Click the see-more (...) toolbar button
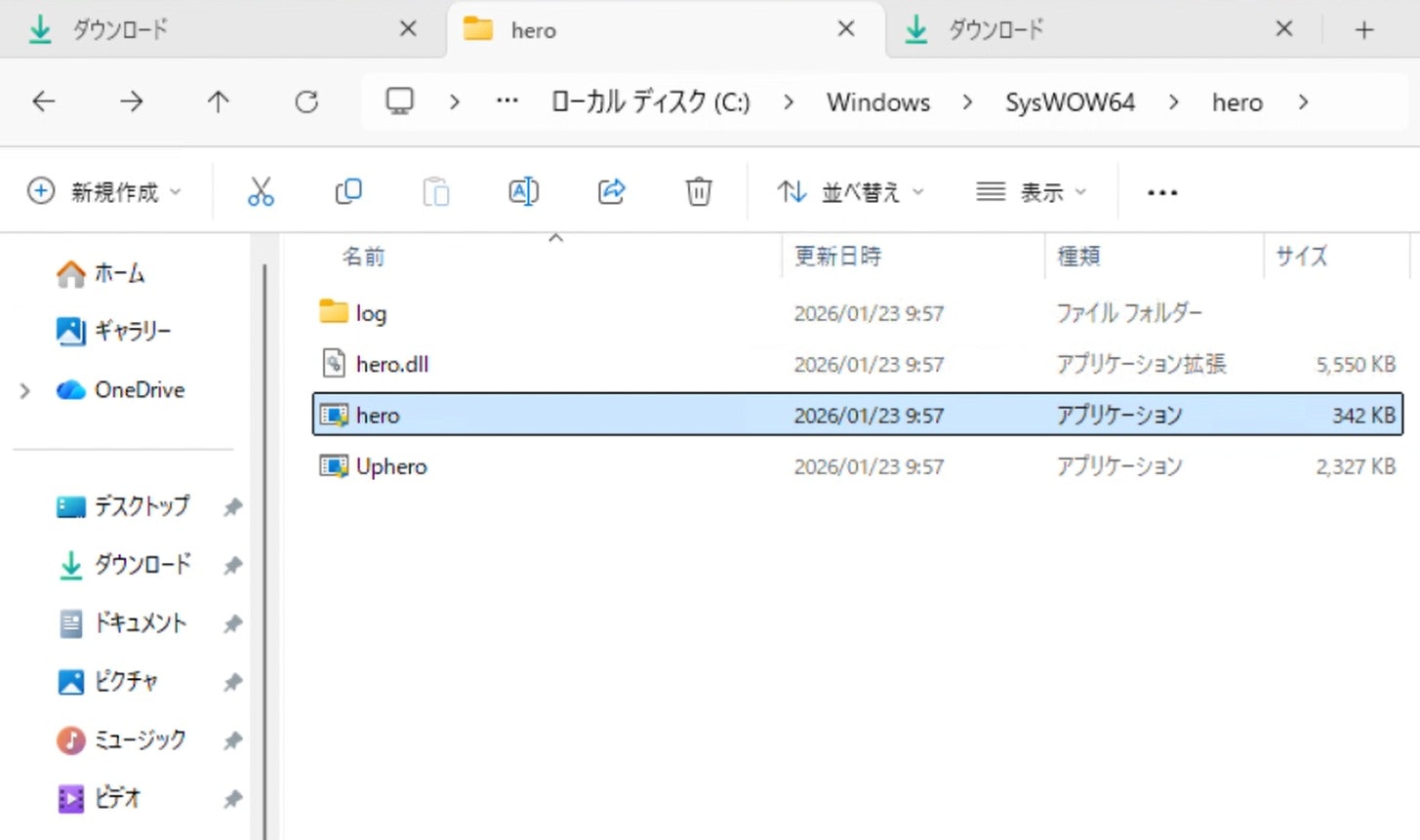The height and width of the screenshot is (840, 1420). point(1160,191)
